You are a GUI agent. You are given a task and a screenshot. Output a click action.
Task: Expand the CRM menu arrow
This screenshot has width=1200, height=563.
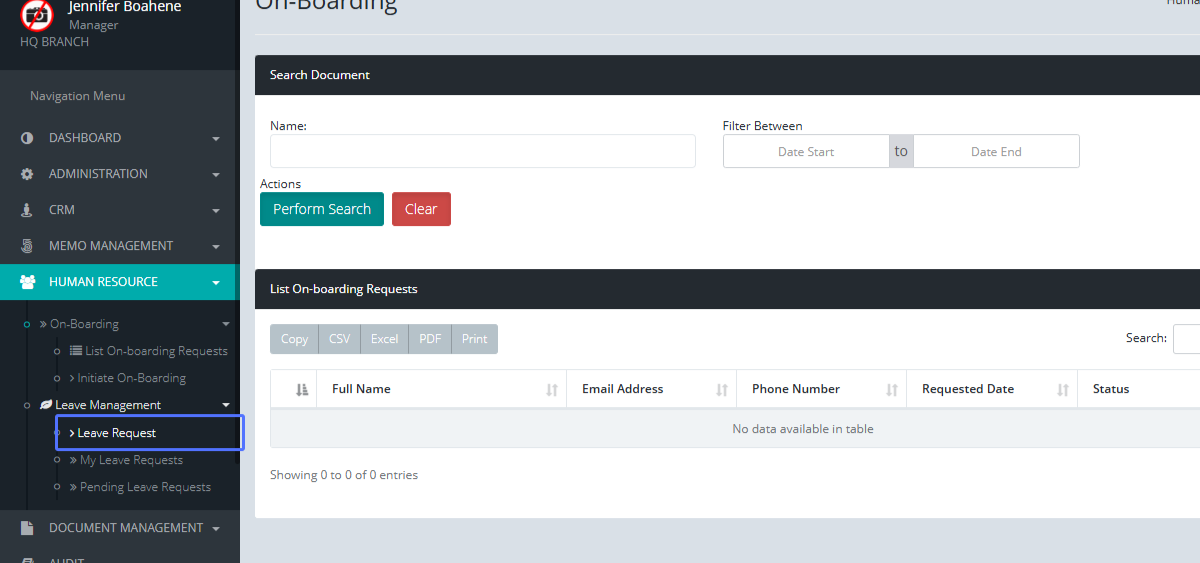coord(216,211)
